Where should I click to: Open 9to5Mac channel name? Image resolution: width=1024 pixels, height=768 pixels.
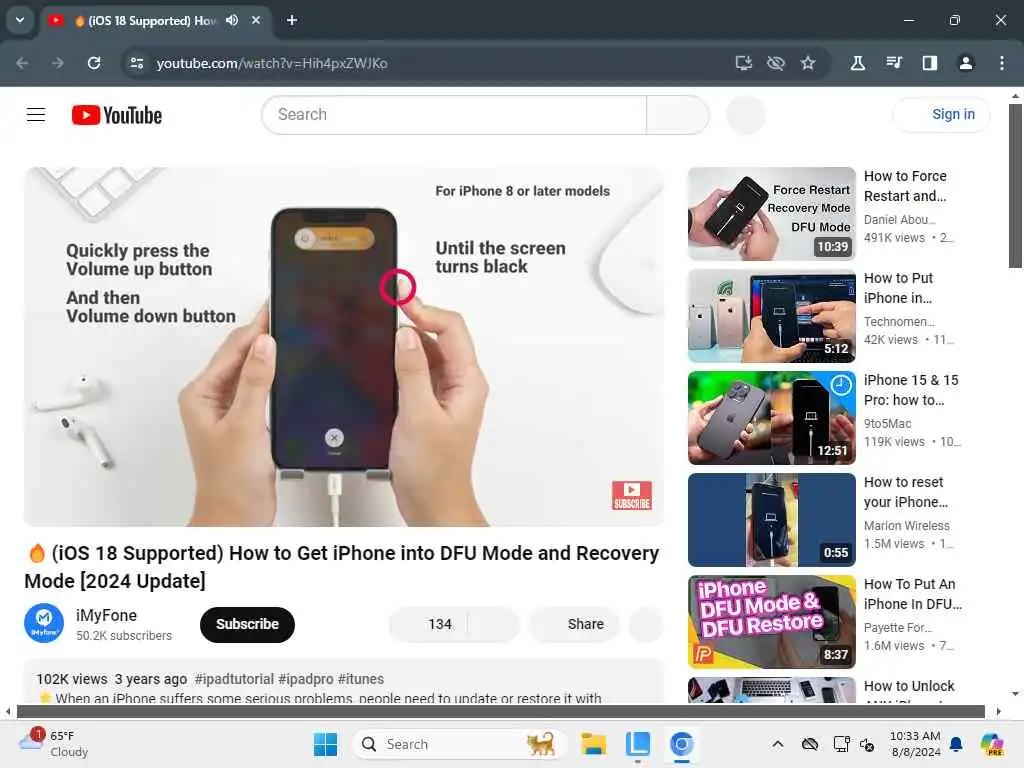[888, 424]
